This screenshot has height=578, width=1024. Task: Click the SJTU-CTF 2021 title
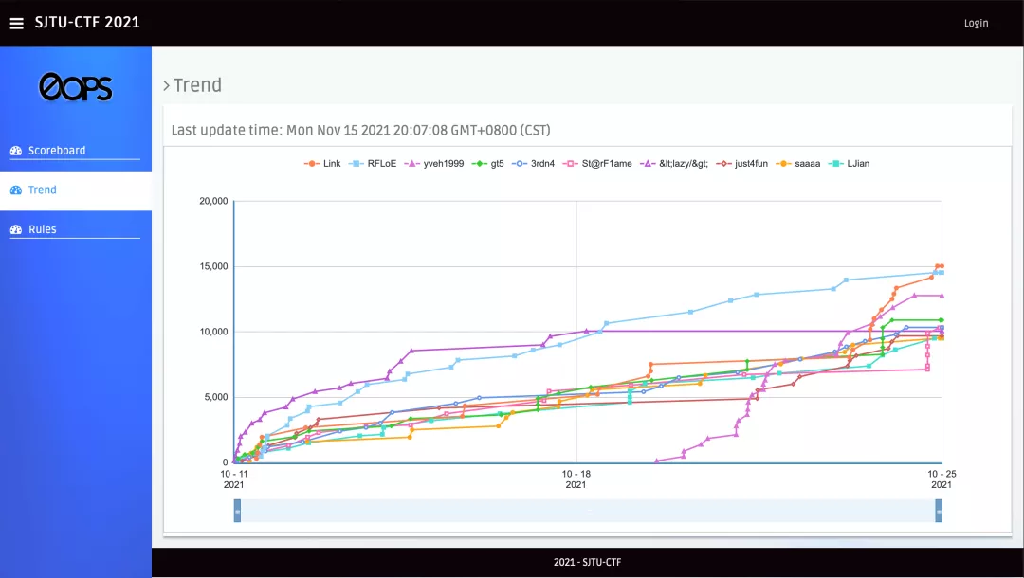click(x=87, y=22)
